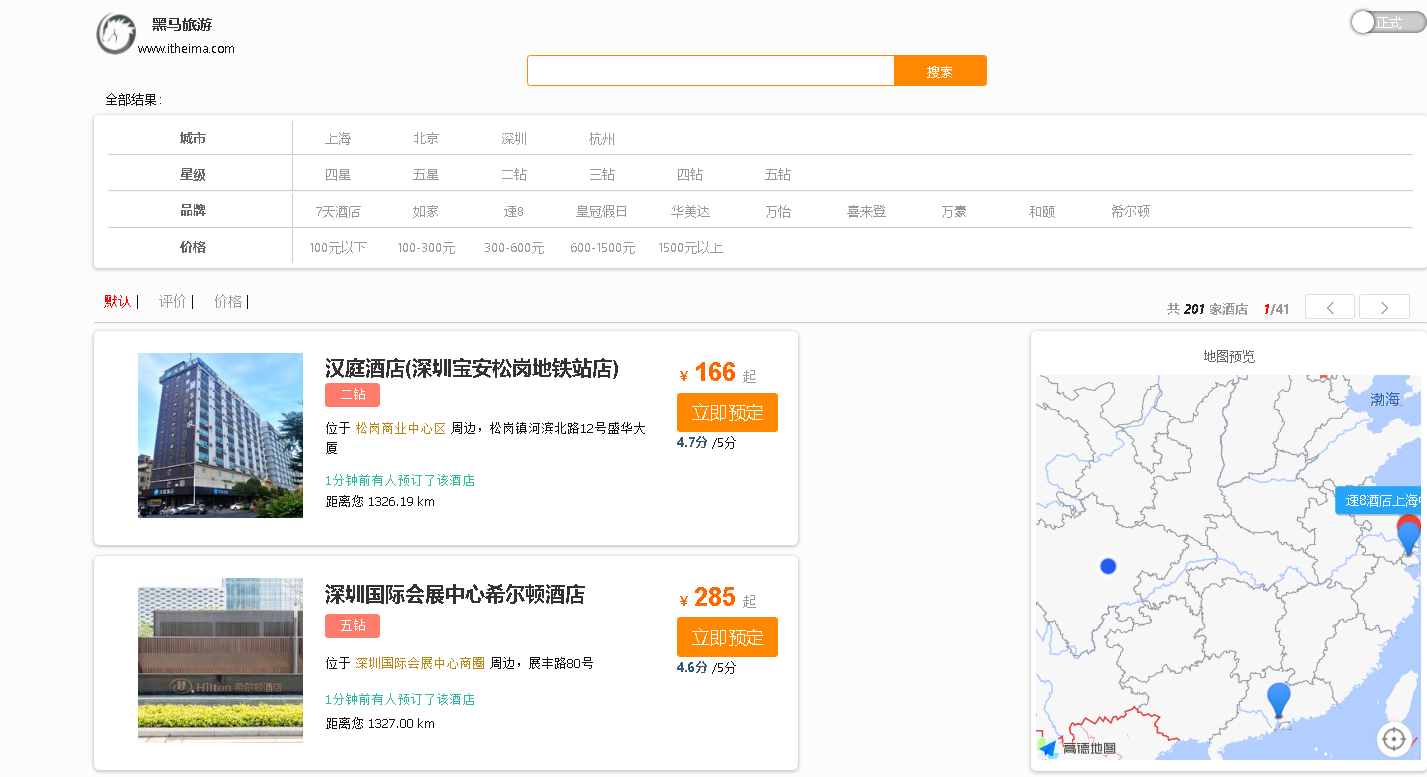Select the 1500元以上 price range
This screenshot has height=777, width=1427.
pos(690,248)
